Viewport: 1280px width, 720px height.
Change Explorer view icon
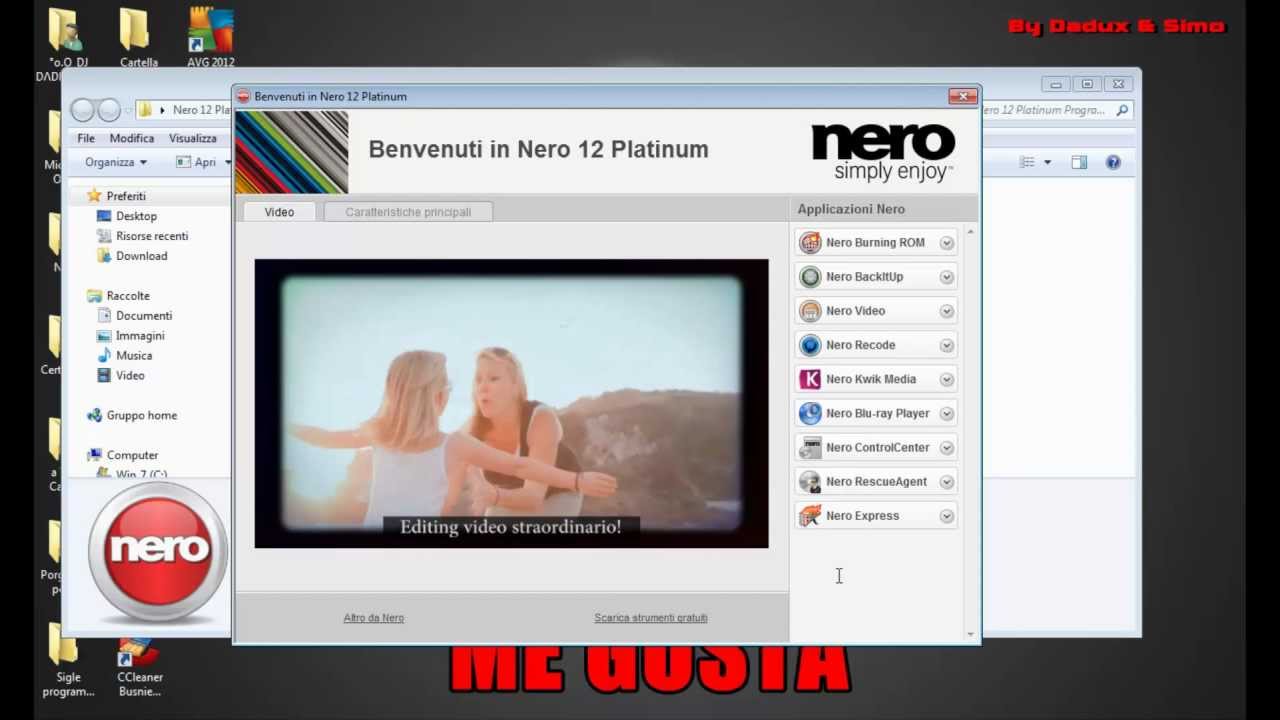coord(1027,162)
